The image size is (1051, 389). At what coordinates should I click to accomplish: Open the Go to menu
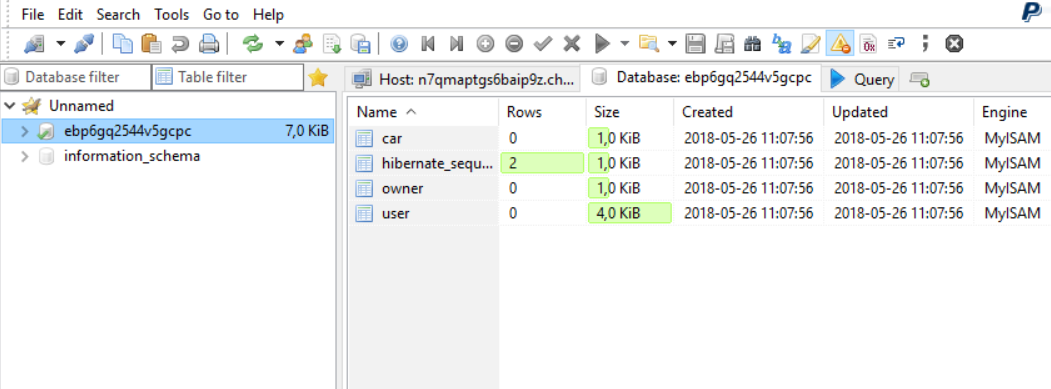tap(221, 14)
